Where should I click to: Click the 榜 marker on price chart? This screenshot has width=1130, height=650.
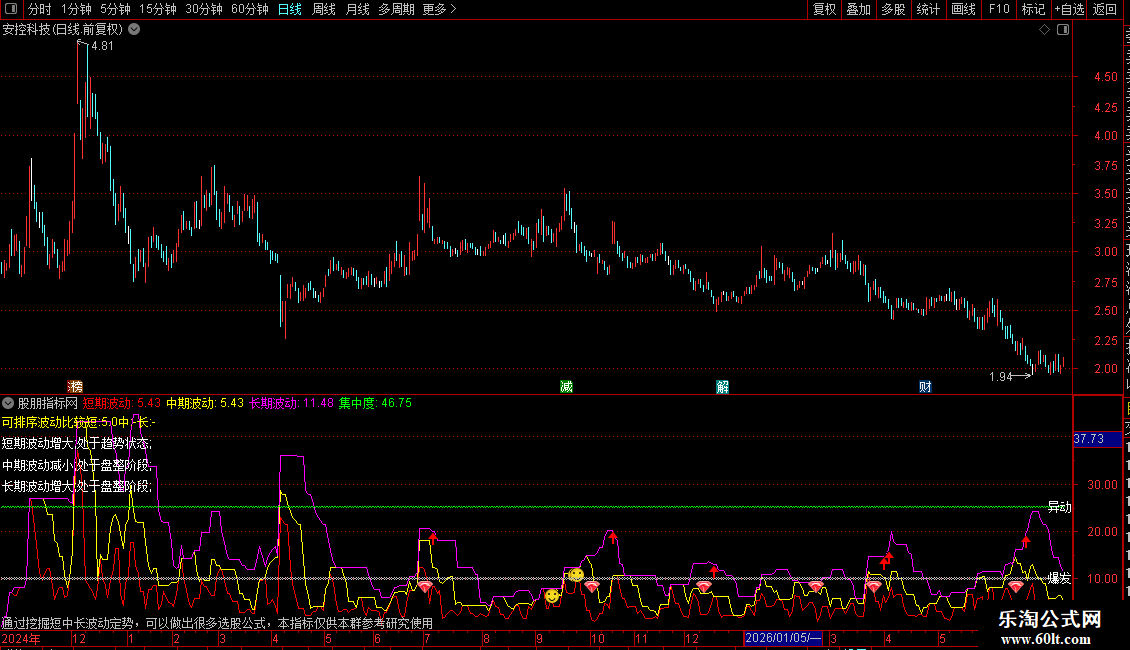coord(75,387)
